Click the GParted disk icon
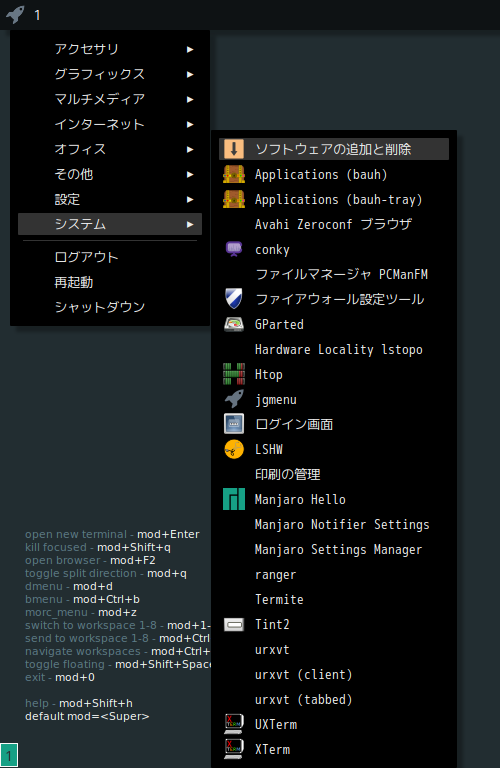The height and width of the screenshot is (768, 500). tap(234, 324)
